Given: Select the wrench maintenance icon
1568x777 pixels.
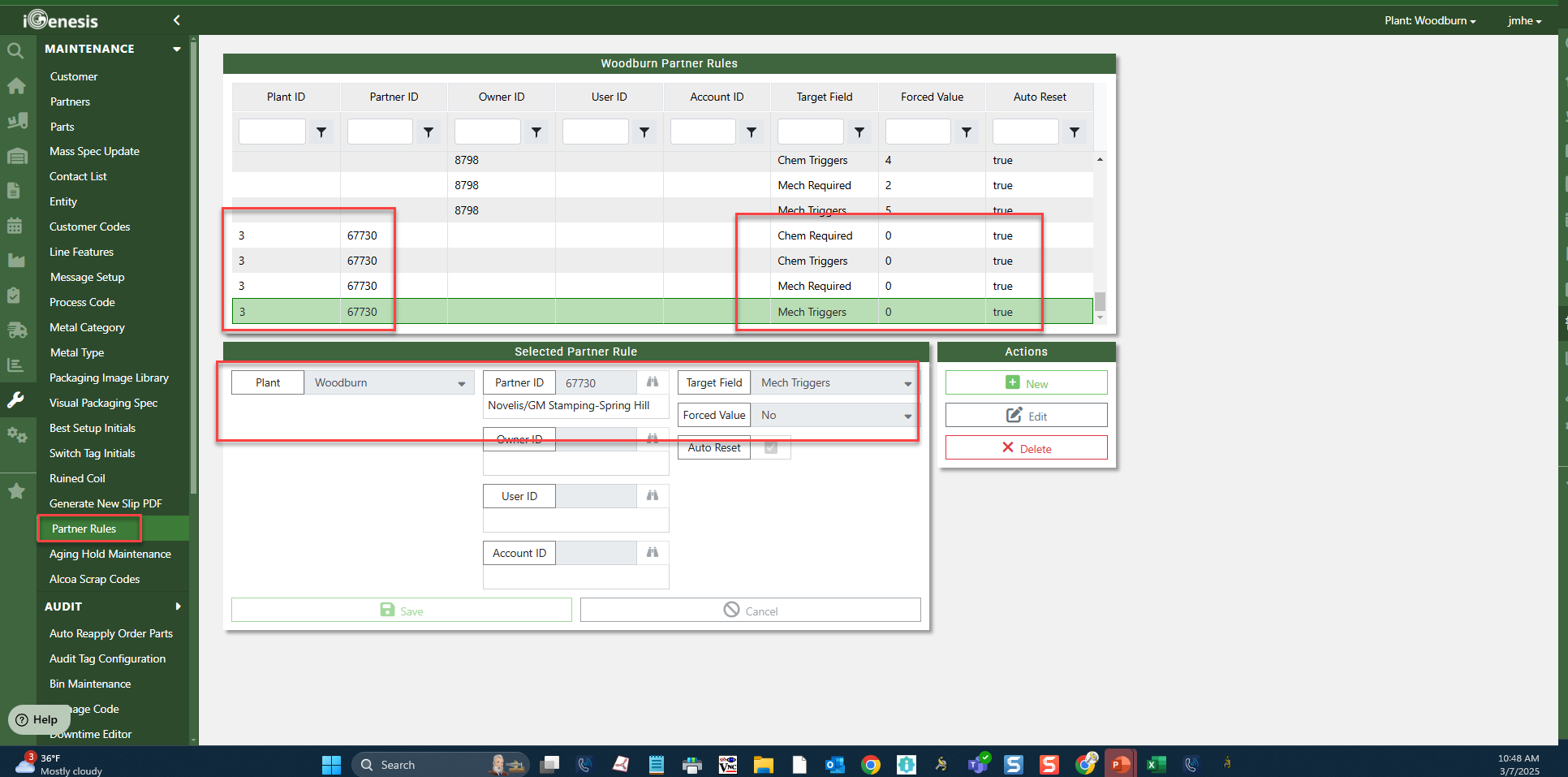Looking at the screenshot, I should click(15, 399).
